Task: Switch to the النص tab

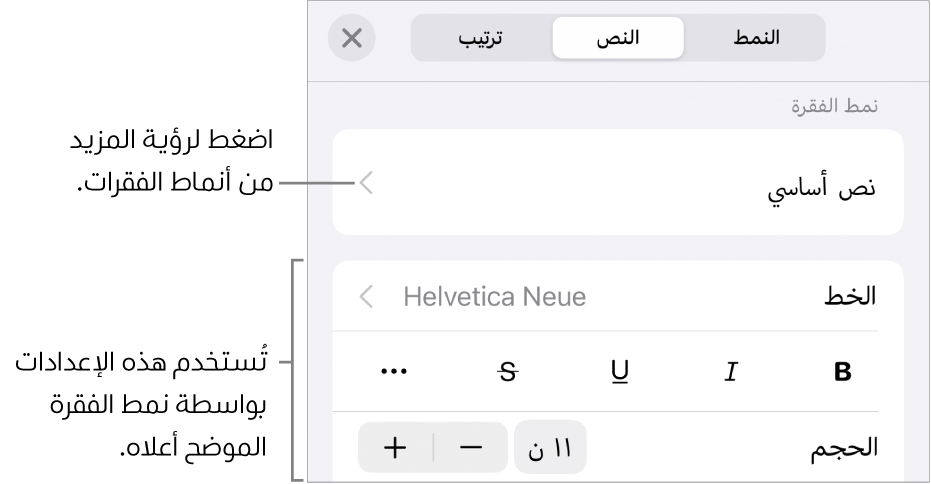Action: point(619,38)
